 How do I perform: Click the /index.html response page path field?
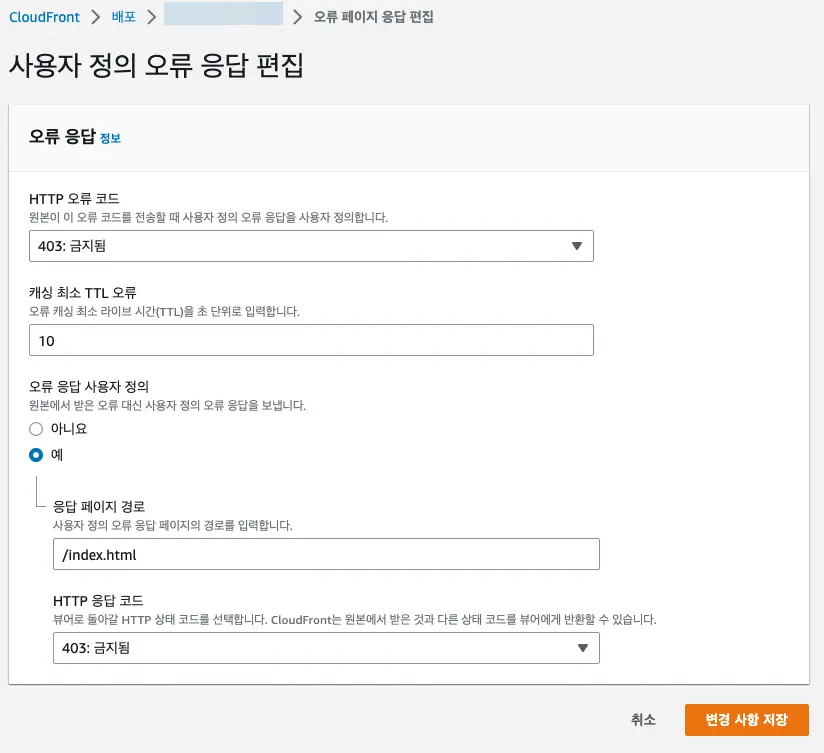(325, 554)
